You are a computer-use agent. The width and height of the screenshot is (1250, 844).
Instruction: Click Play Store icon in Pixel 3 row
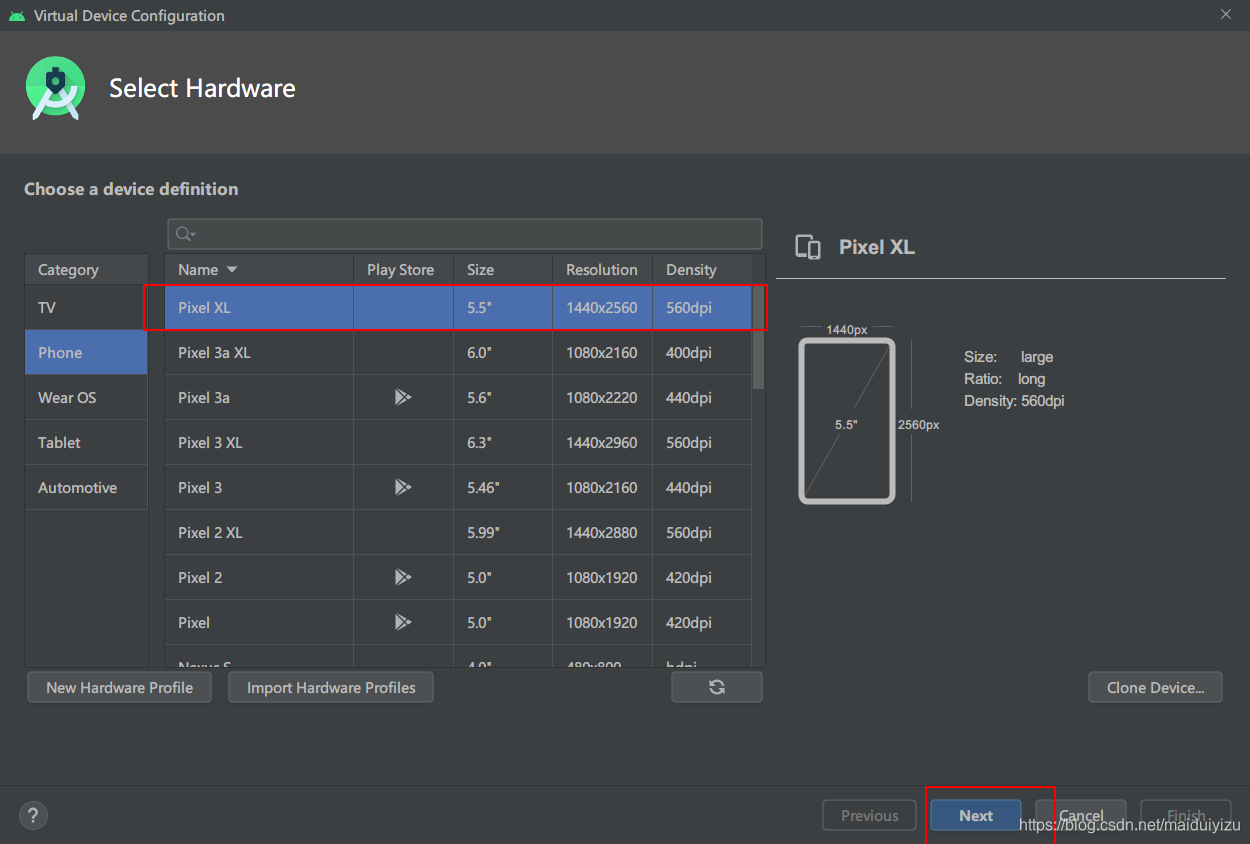point(402,487)
